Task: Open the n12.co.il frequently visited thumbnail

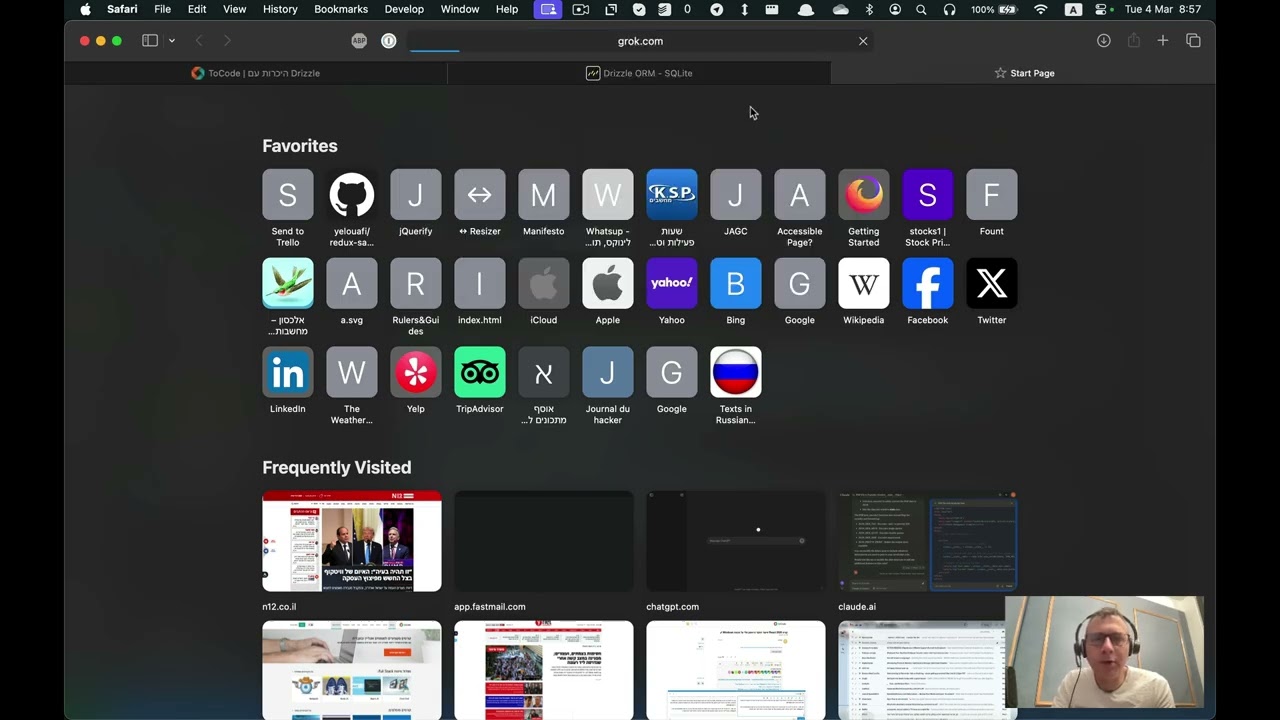Action: (351, 541)
